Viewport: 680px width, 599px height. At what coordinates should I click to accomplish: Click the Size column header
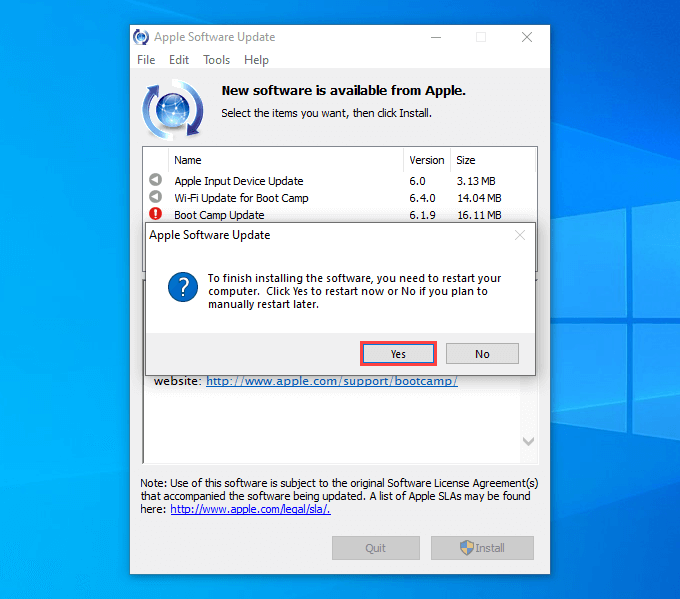(x=493, y=160)
